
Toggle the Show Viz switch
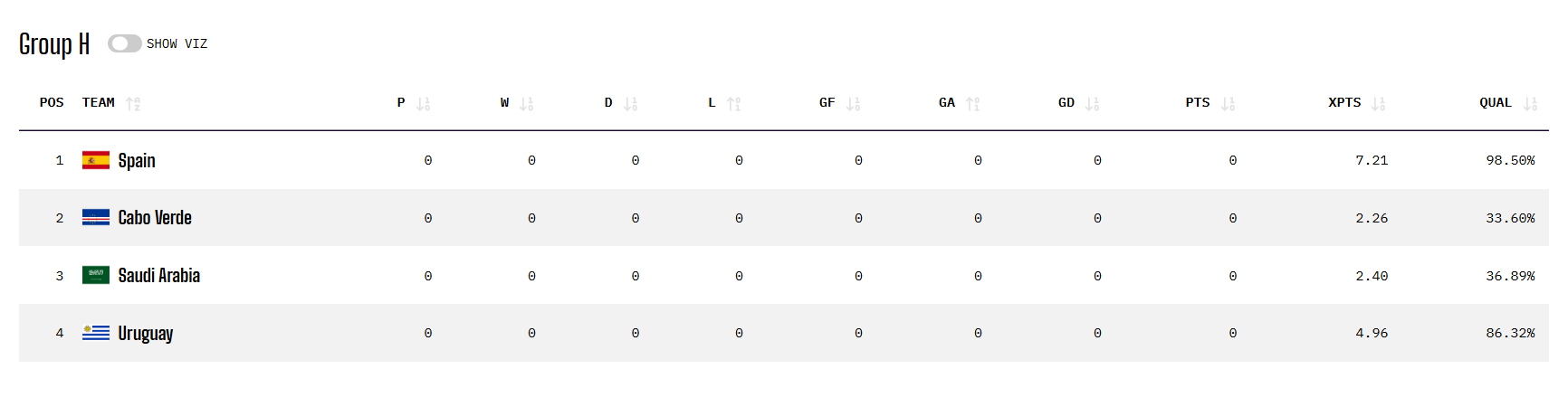[124, 43]
